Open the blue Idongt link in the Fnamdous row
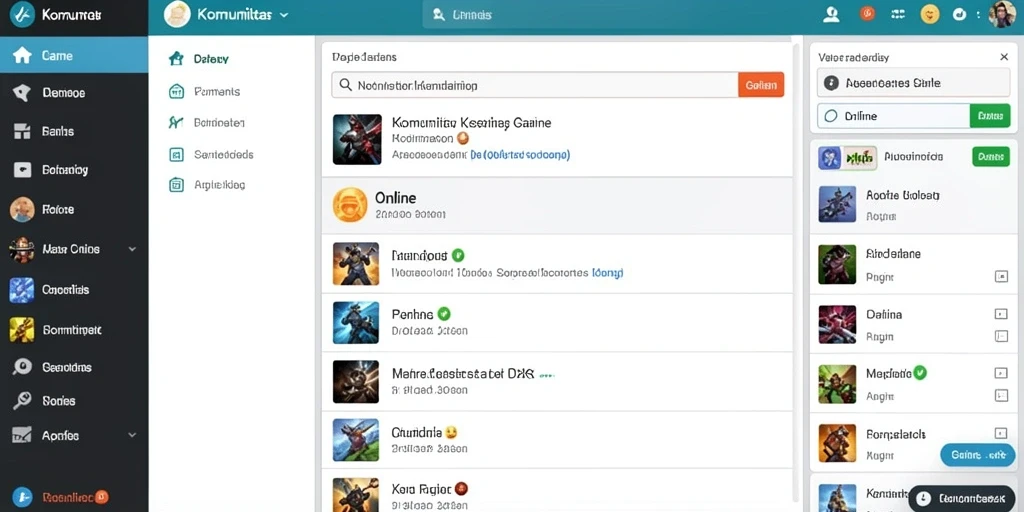The image size is (1024, 512). [607, 272]
